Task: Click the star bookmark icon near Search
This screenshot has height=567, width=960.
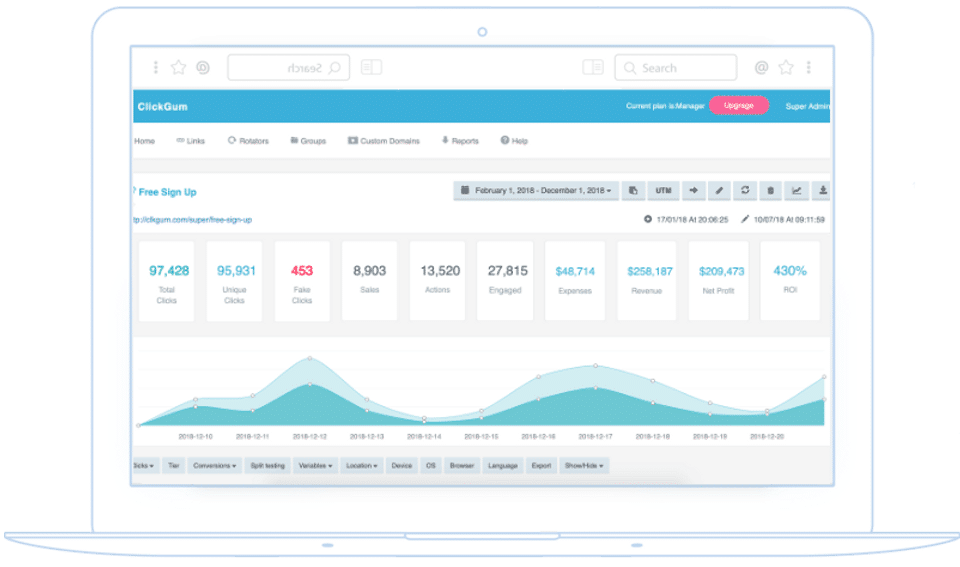Action: (x=786, y=67)
